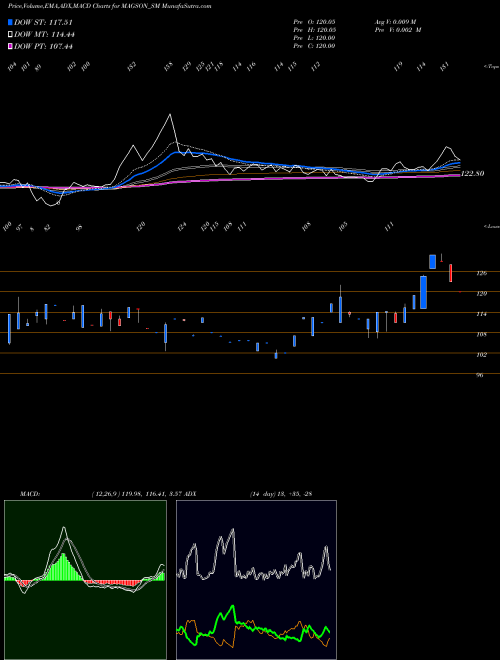Click the 96 price axis label

coord(479,375)
